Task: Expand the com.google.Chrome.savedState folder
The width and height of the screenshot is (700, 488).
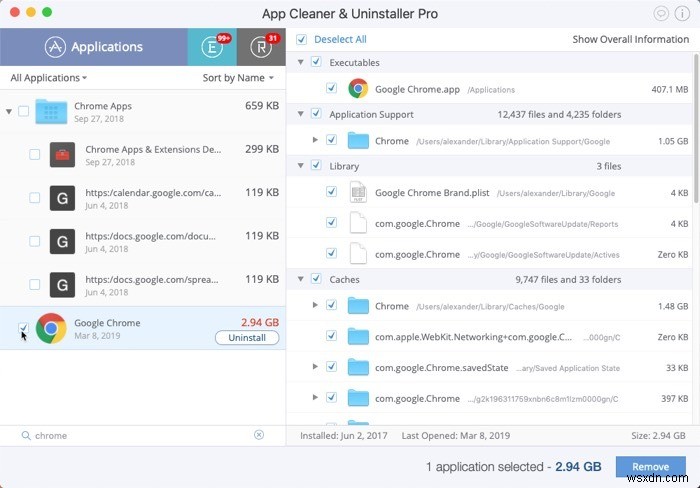Action: click(315, 367)
